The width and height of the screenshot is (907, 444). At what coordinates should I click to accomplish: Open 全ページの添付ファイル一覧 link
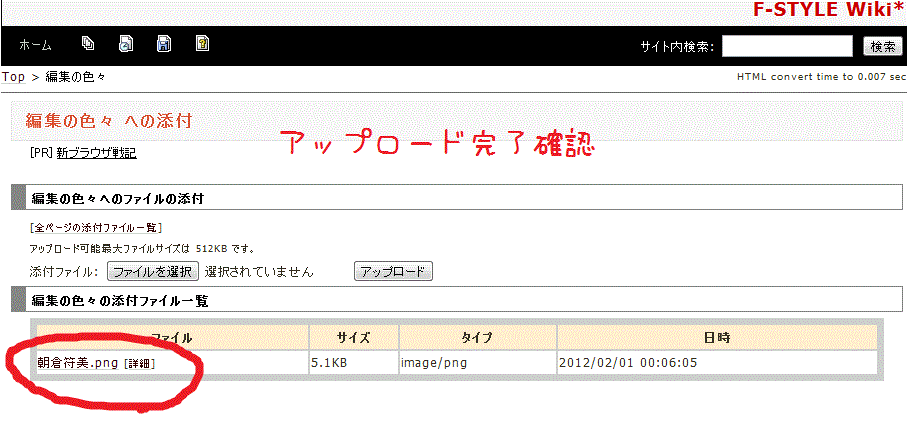96,228
